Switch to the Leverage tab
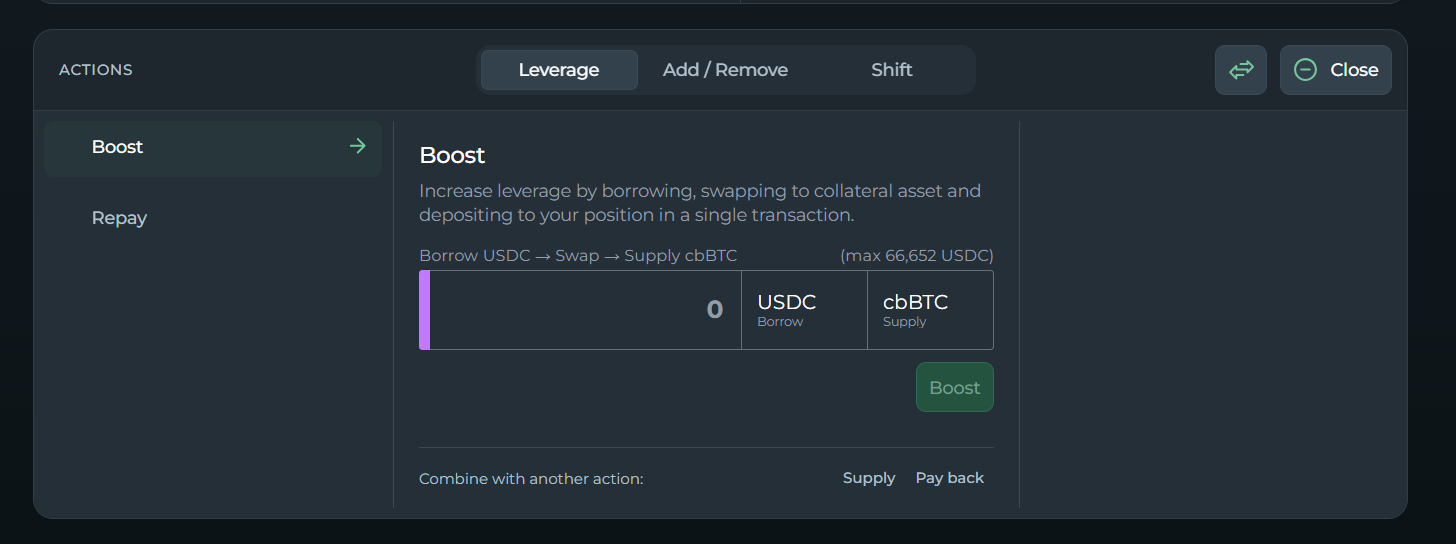Viewport: 1456px width, 544px height. [x=559, y=70]
